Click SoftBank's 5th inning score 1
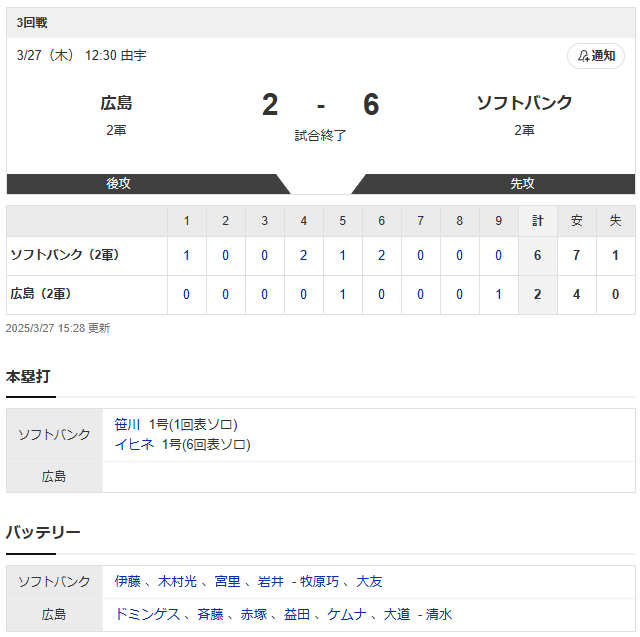Image resolution: width=640 pixels, height=637 pixels. tap(342, 255)
